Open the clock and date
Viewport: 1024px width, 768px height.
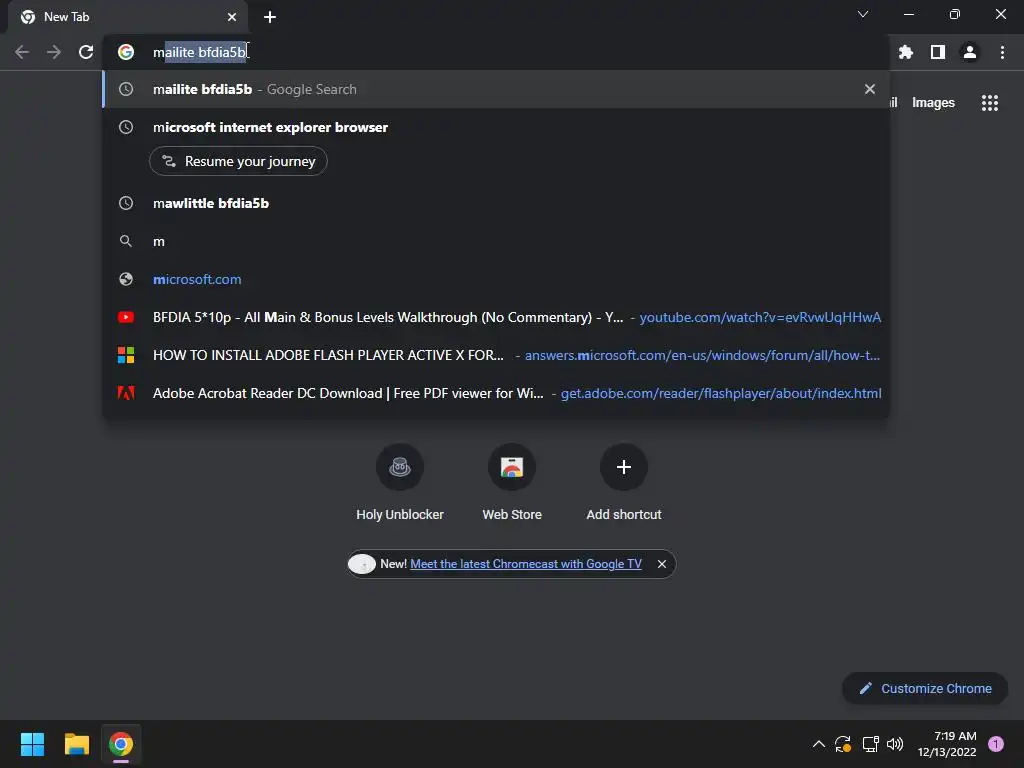pos(947,744)
